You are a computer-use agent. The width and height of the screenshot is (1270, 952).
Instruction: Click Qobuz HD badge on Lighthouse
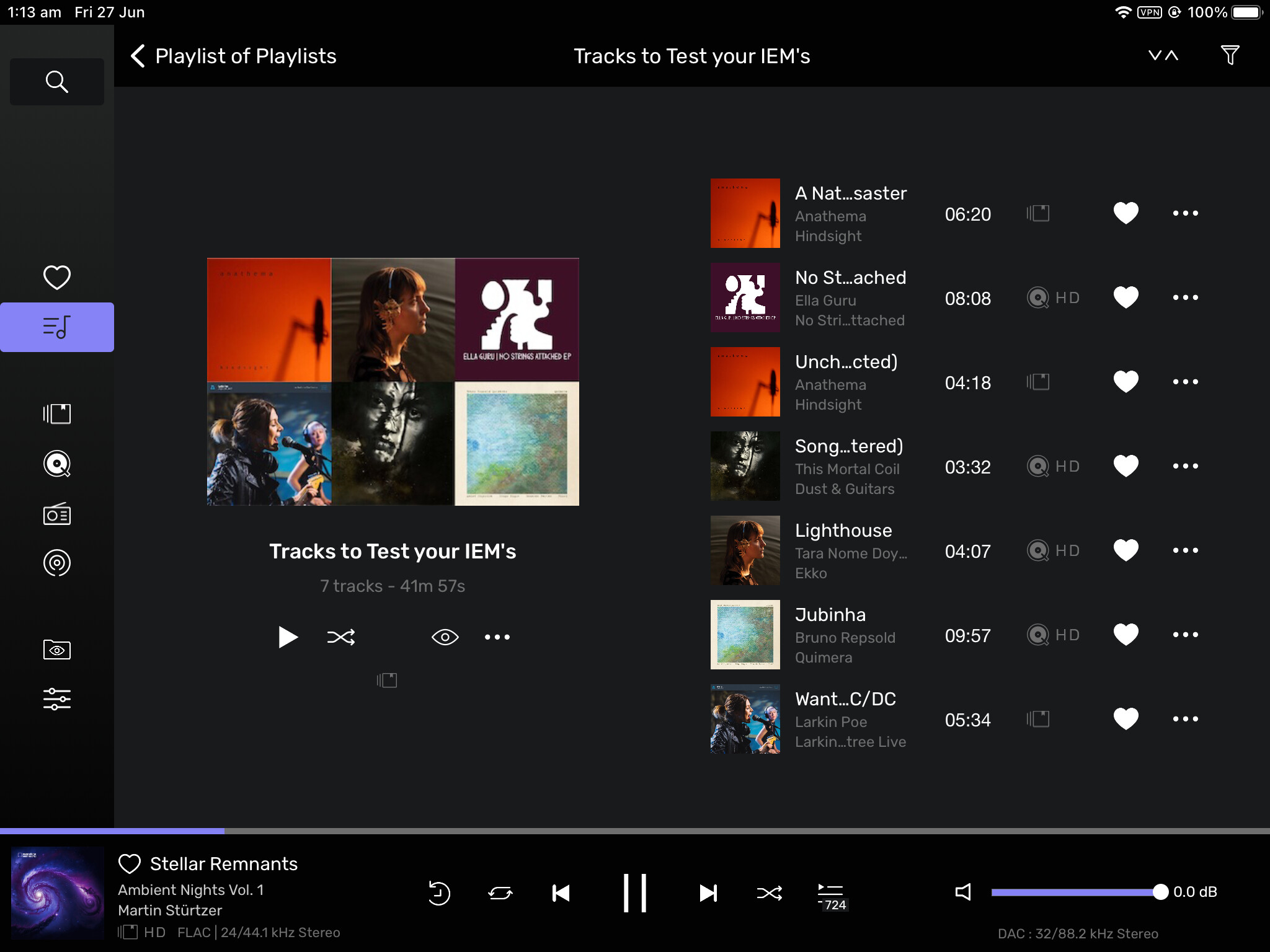click(x=1053, y=550)
